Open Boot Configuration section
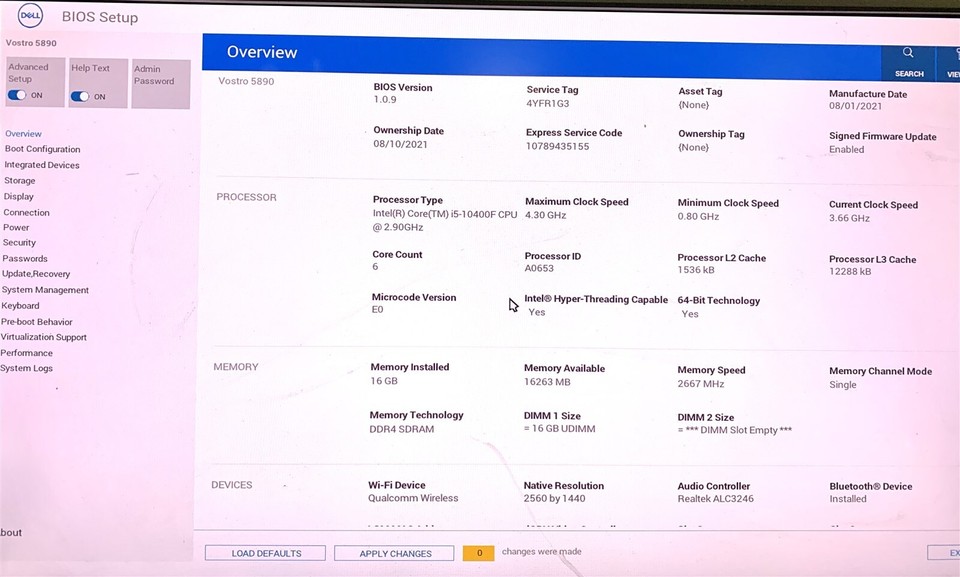 [42, 149]
